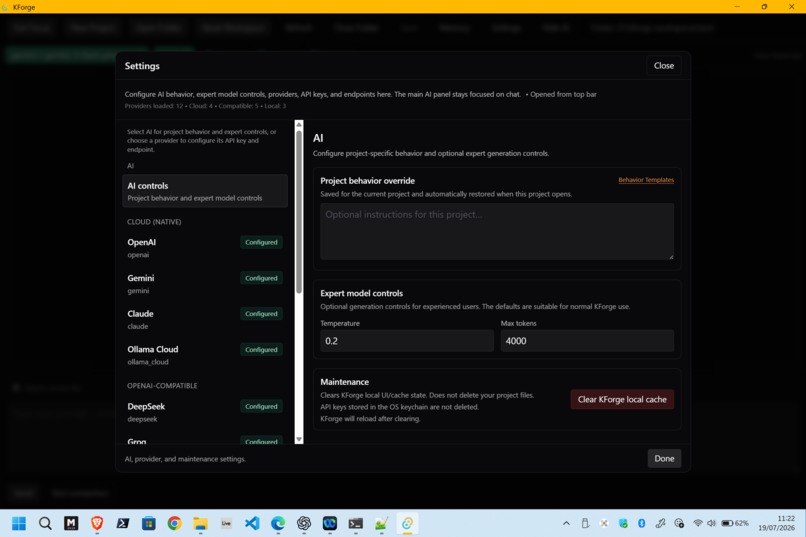The height and width of the screenshot is (537, 806).
Task: Click the volume speaker tray icon
Action: pos(711,523)
